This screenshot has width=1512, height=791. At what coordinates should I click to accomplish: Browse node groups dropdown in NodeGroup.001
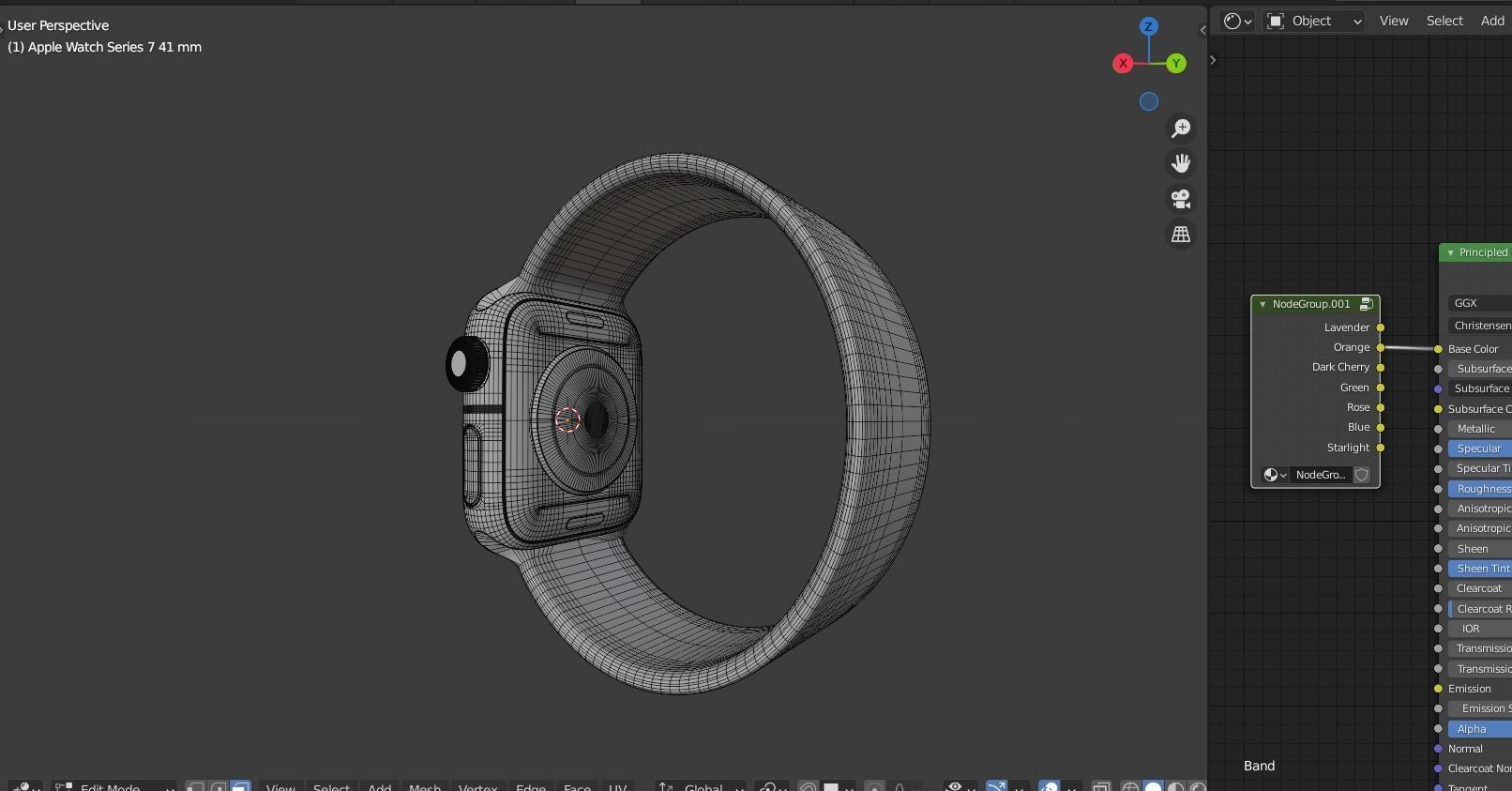click(1275, 475)
